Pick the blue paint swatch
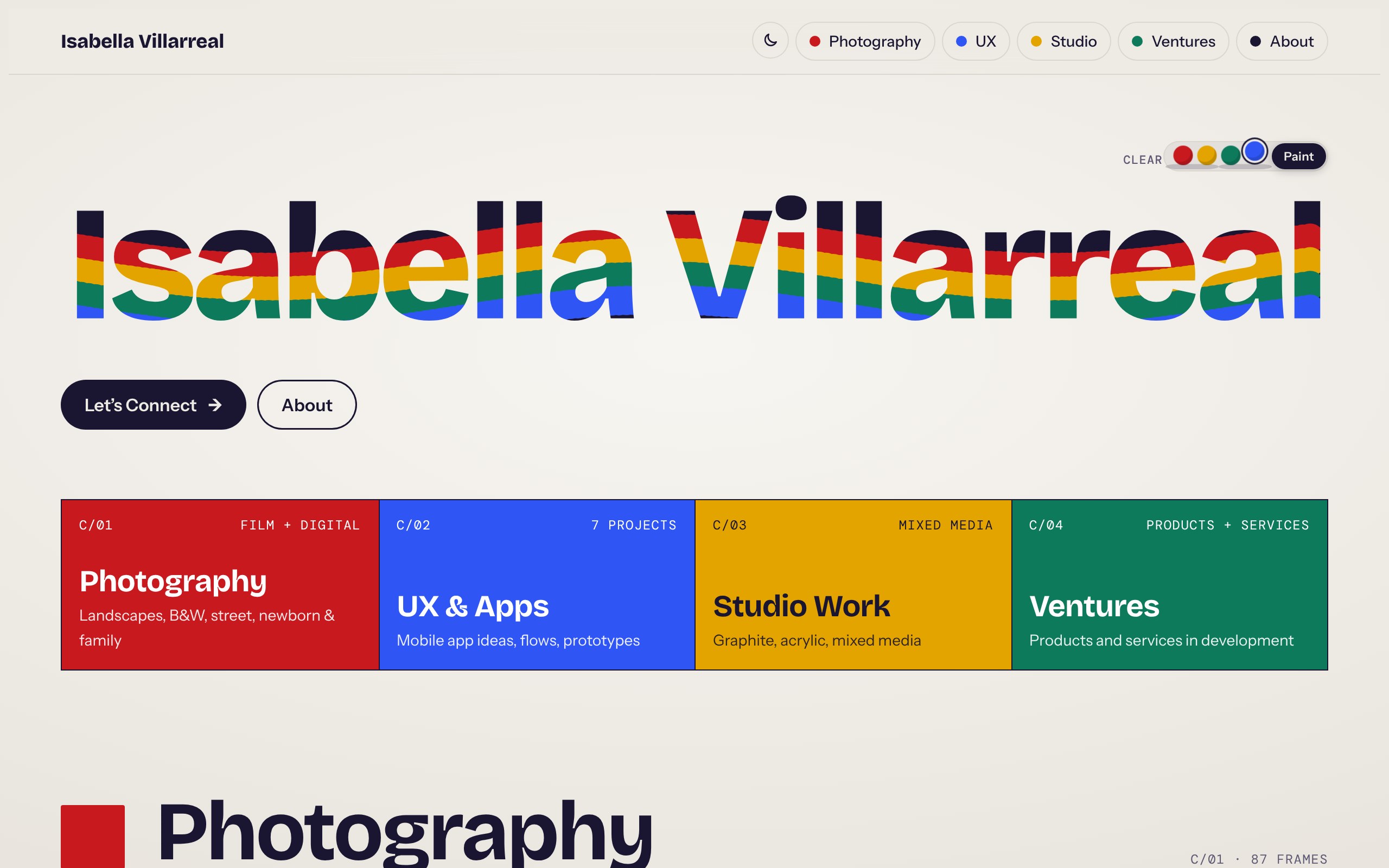This screenshot has height=868, width=1389. pos(1254,151)
